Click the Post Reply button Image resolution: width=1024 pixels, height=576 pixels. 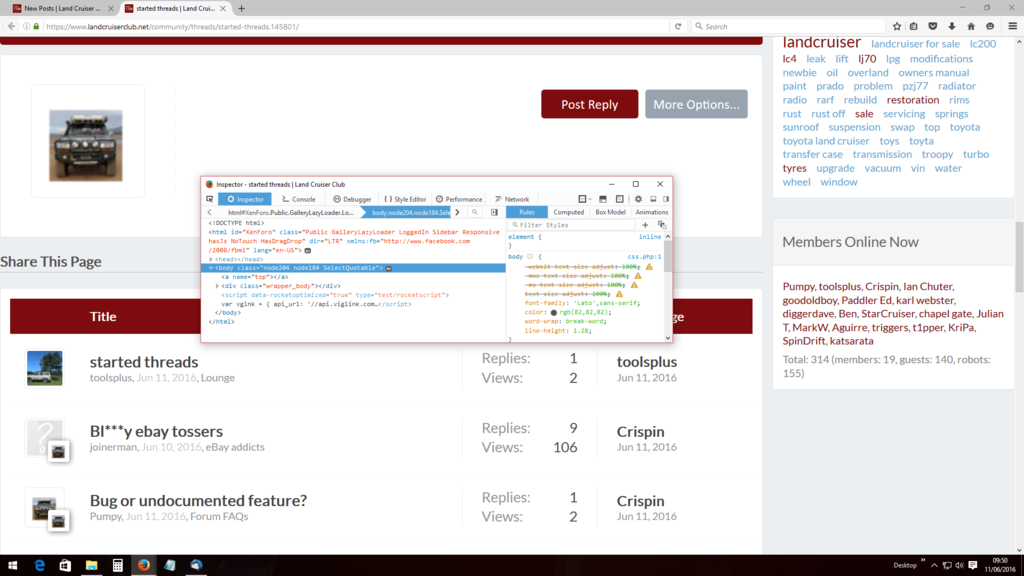pyautogui.click(x=589, y=104)
